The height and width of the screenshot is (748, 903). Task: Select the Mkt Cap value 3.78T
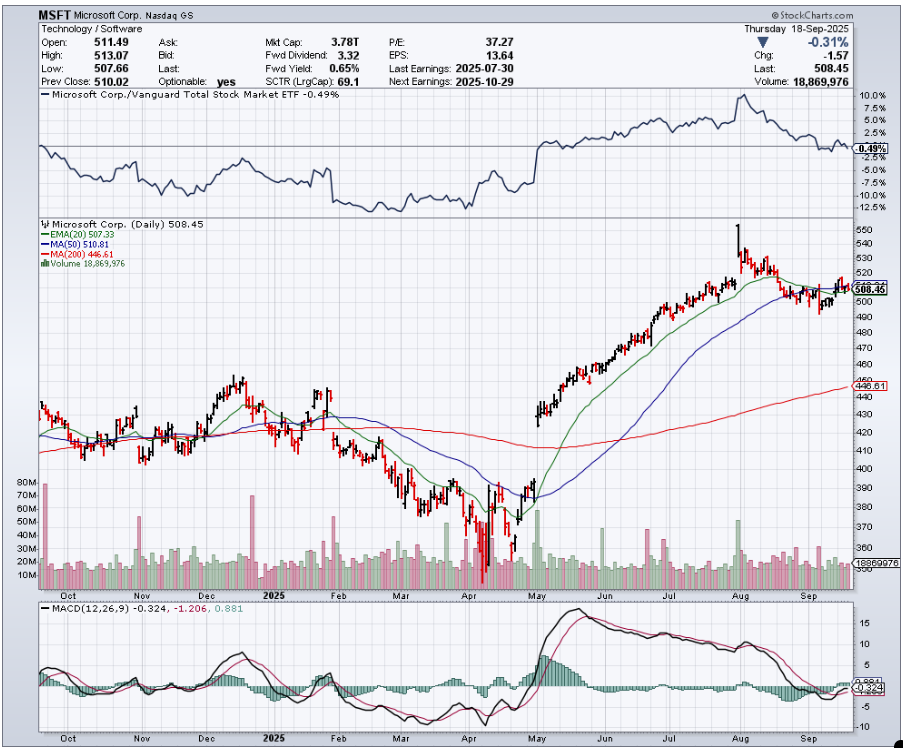pos(345,43)
